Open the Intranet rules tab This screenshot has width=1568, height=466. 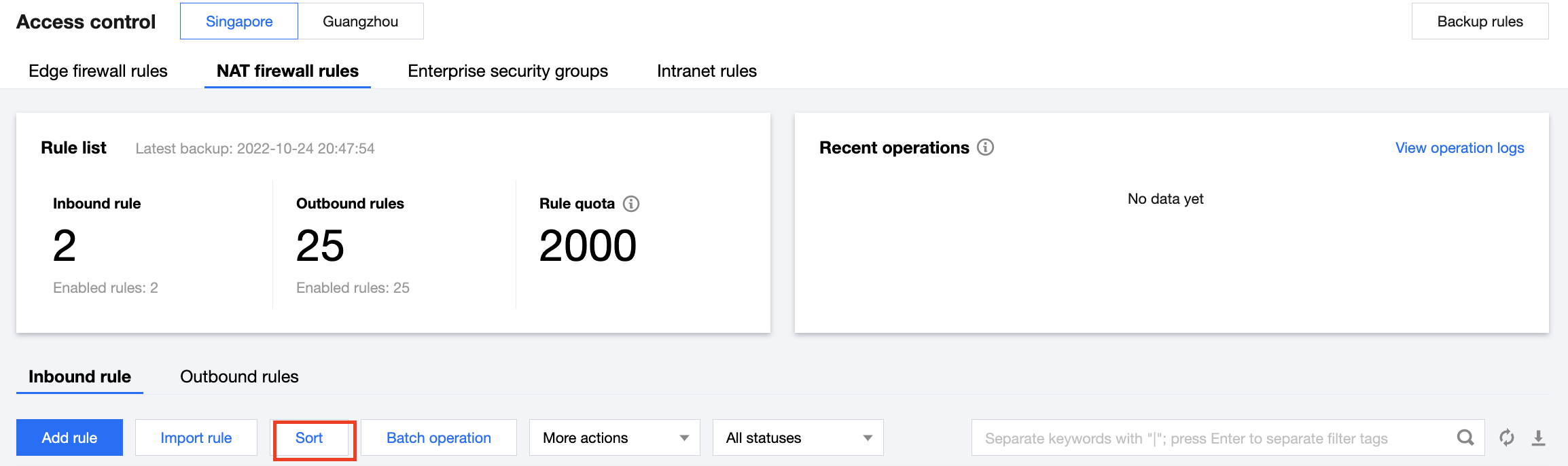coord(707,71)
